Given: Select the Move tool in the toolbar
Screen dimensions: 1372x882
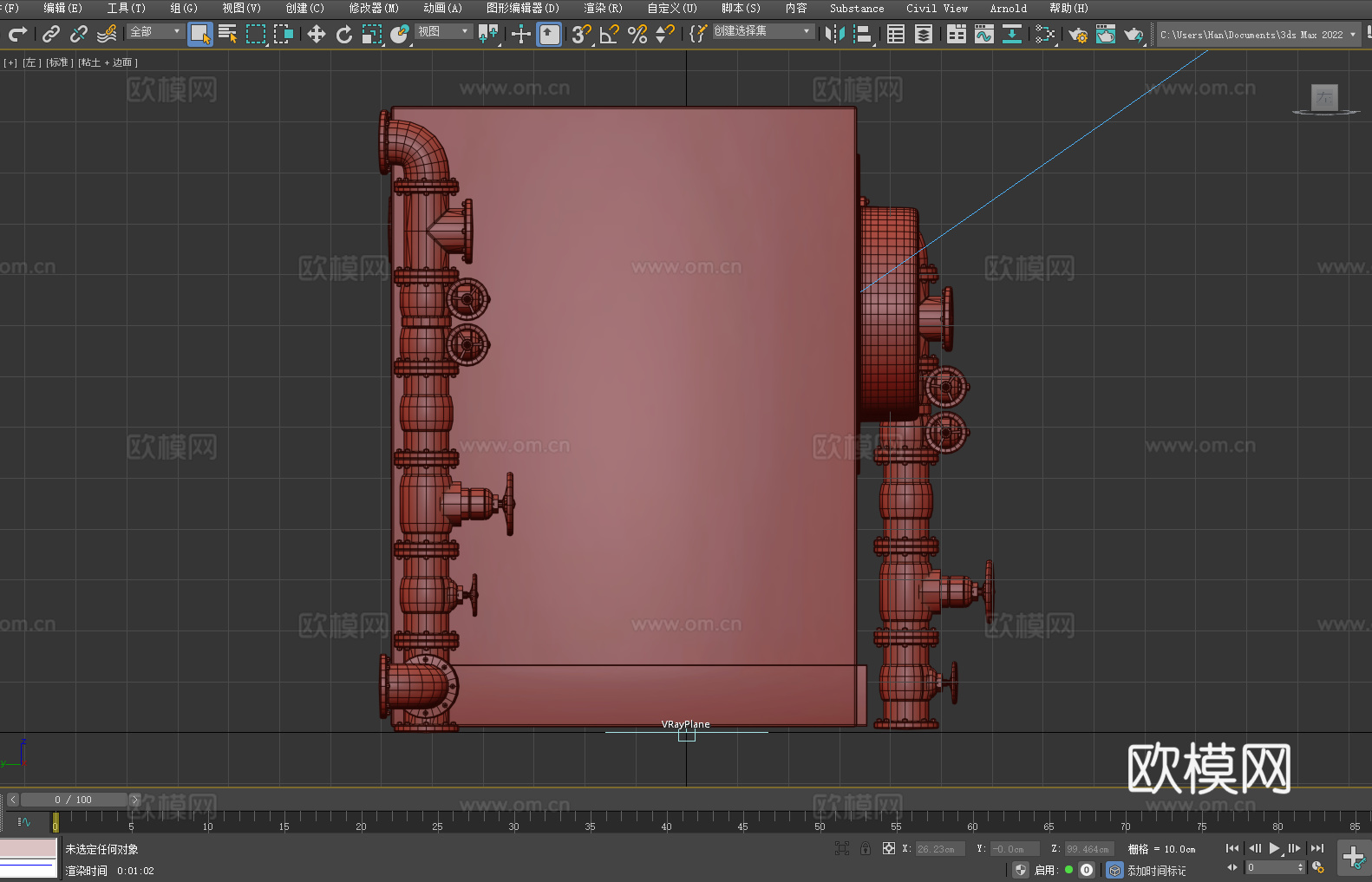Looking at the screenshot, I should click(x=316, y=34).
